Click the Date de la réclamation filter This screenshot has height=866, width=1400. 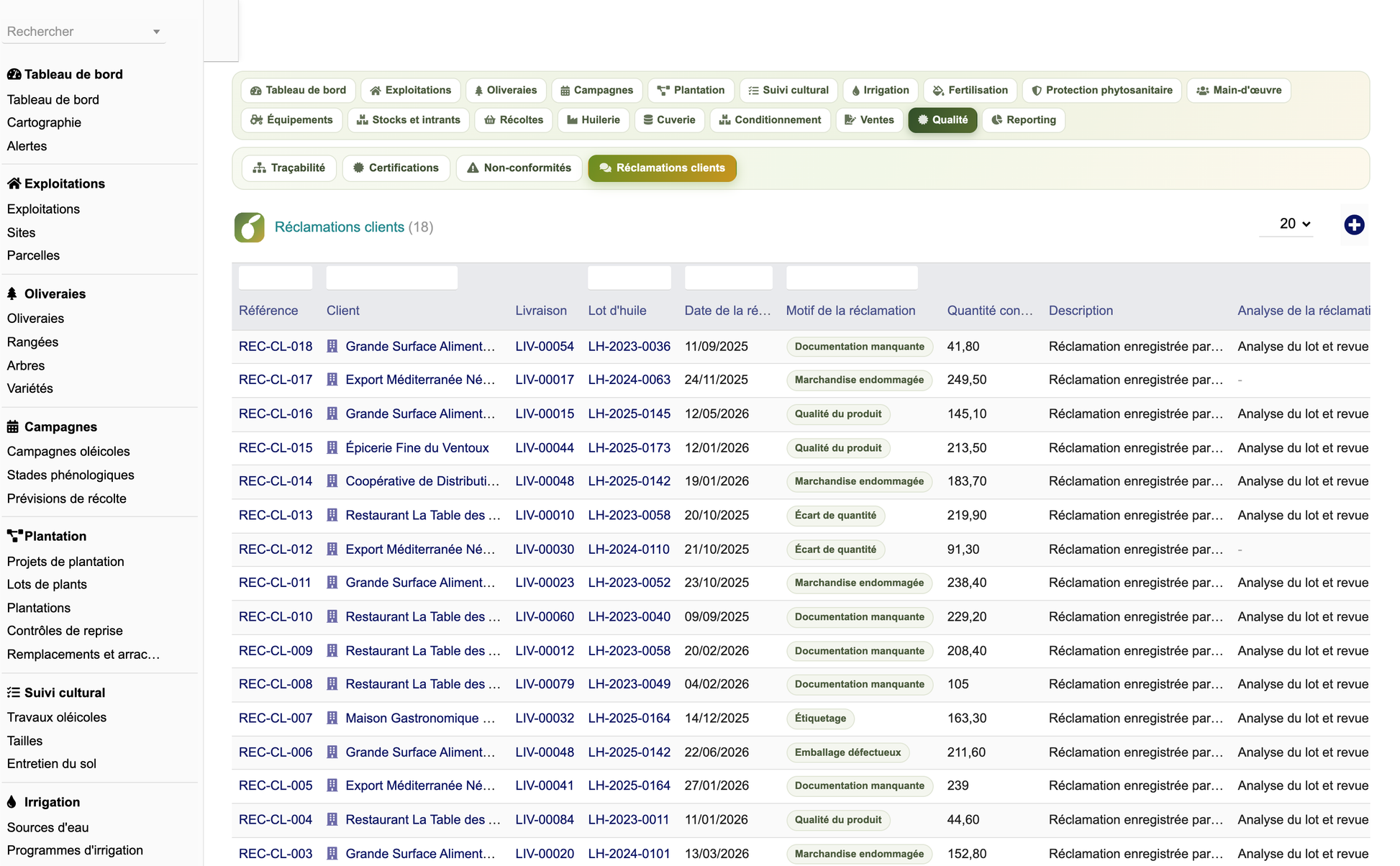tap(729, 278)
